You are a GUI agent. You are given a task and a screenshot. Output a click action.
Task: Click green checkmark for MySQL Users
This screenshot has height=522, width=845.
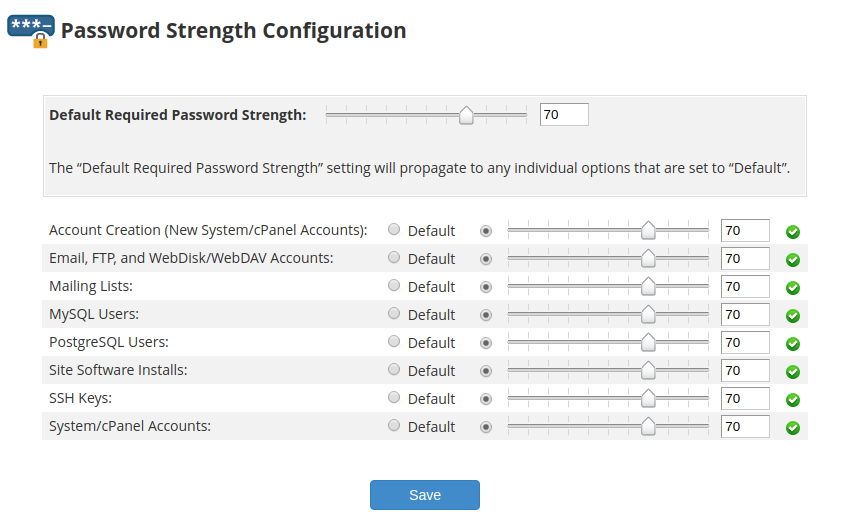[x=793, y=316]
